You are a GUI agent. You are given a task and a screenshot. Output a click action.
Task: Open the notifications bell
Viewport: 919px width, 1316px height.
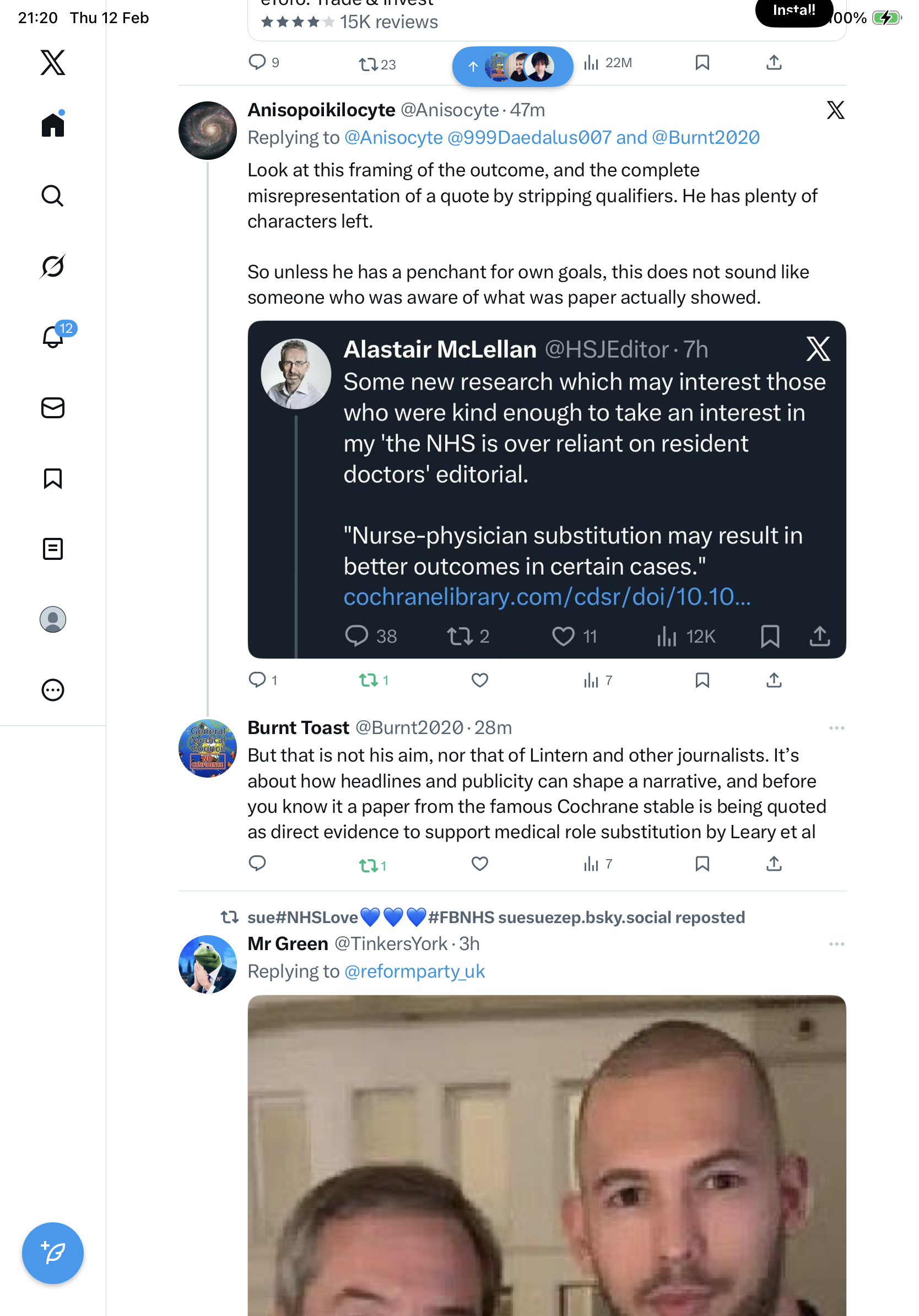(53, 337)
